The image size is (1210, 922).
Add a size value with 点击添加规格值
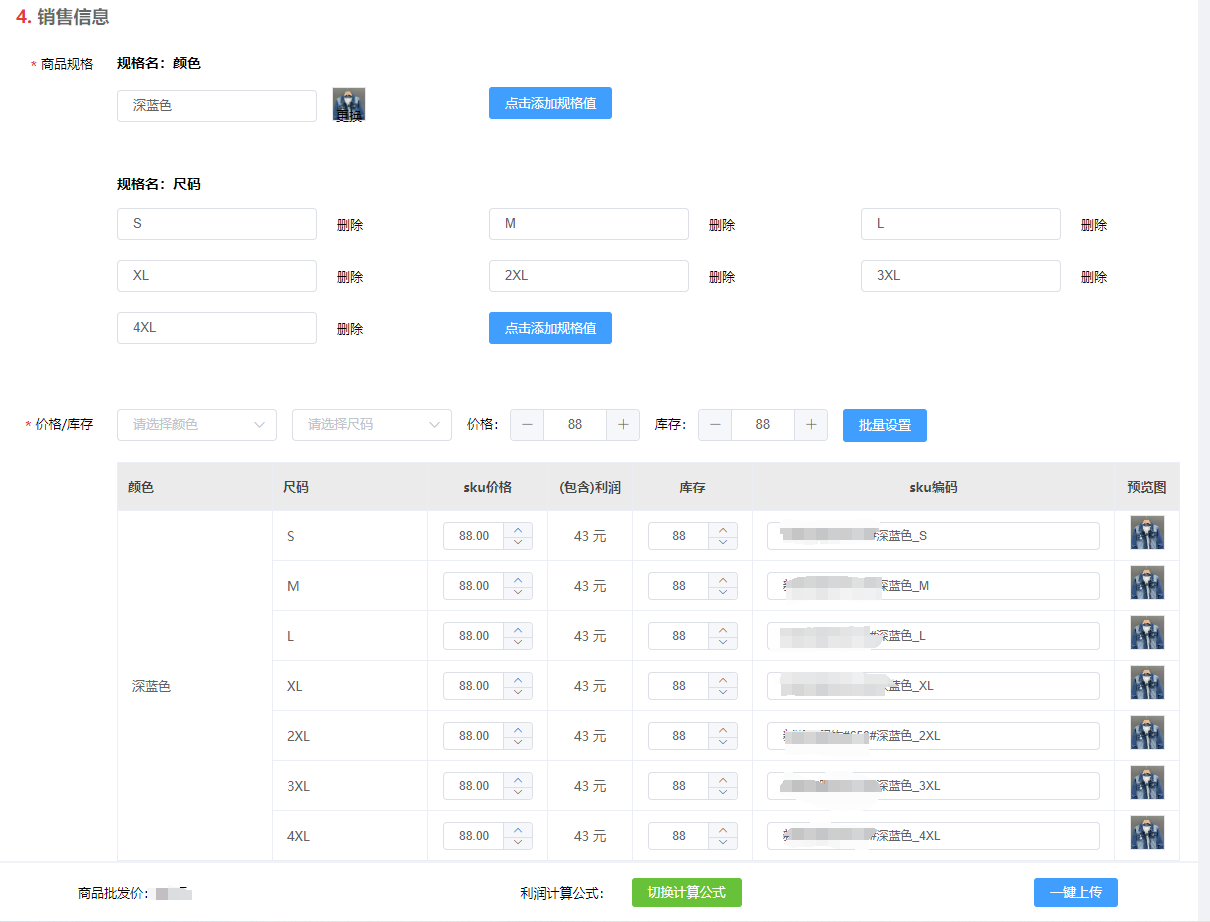click(550, 328)
